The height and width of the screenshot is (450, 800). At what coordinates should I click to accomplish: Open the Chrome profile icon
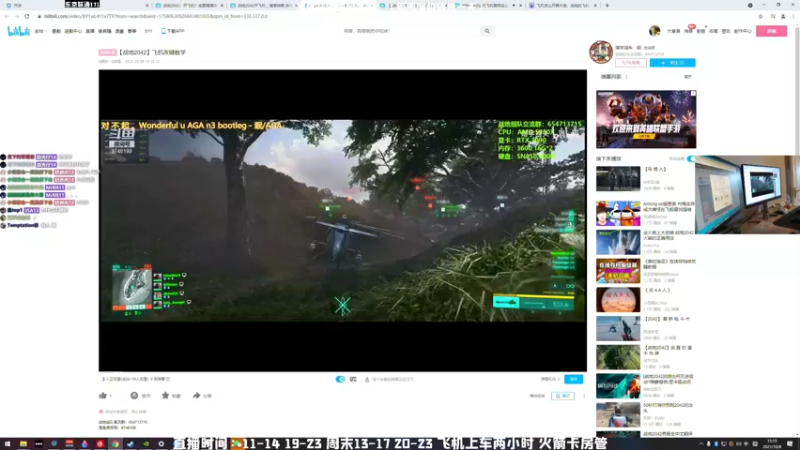pos(783,16)
